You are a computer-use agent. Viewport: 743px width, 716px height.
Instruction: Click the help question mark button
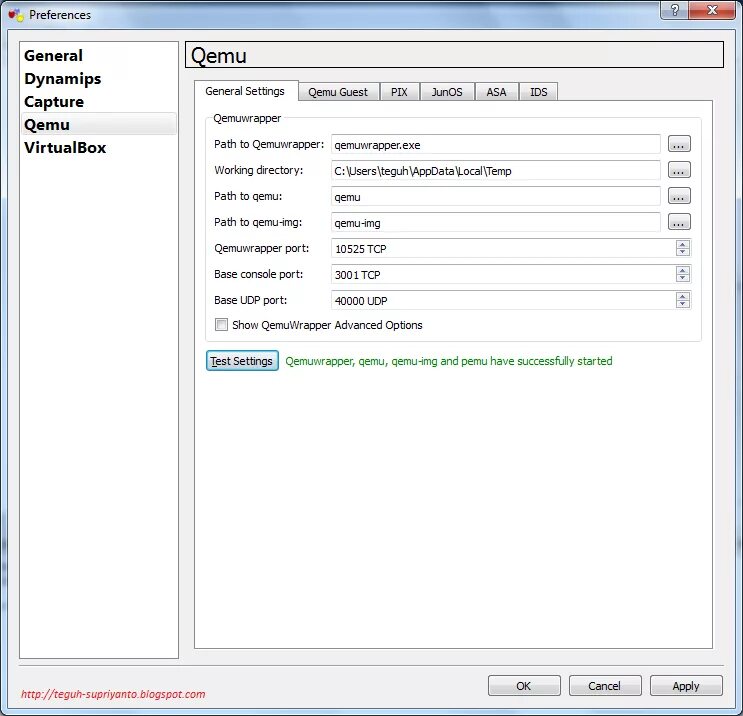[674, 10]
